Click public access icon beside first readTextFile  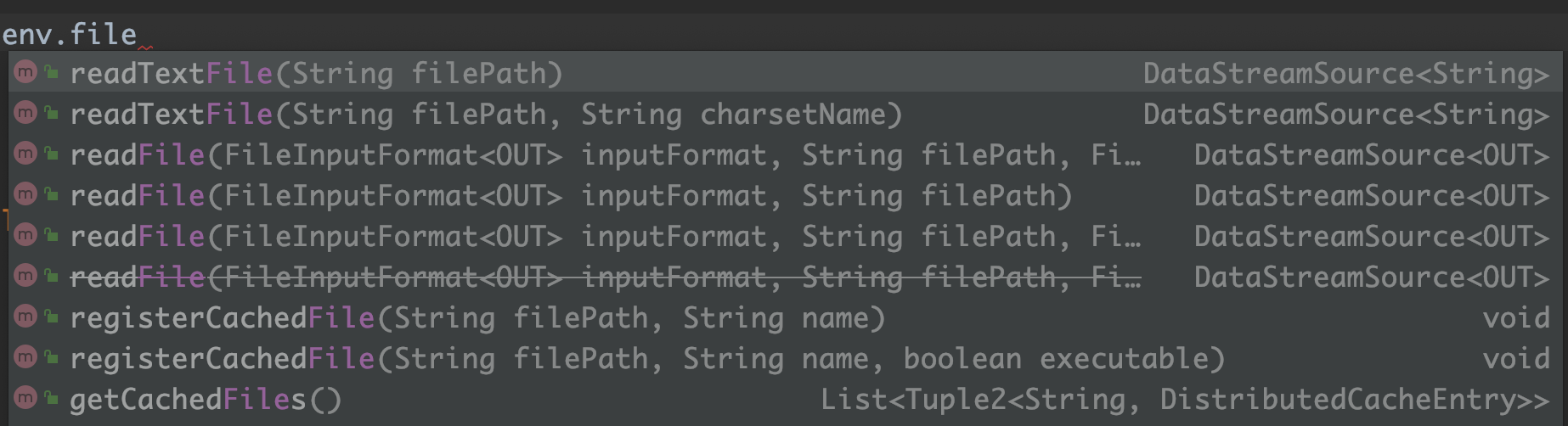[x=52, y=72]
